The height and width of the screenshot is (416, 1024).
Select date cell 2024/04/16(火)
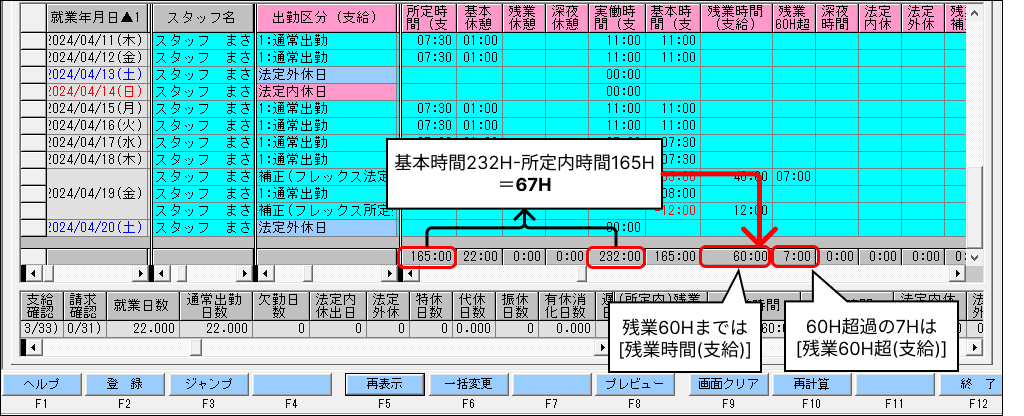pyautogui.click(x=98, y=125)
